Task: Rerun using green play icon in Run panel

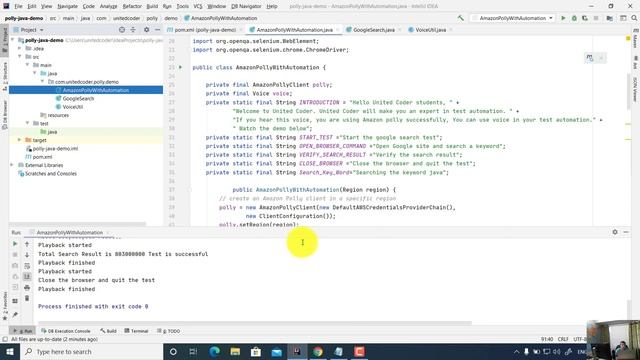Action: tap(15, 244)
